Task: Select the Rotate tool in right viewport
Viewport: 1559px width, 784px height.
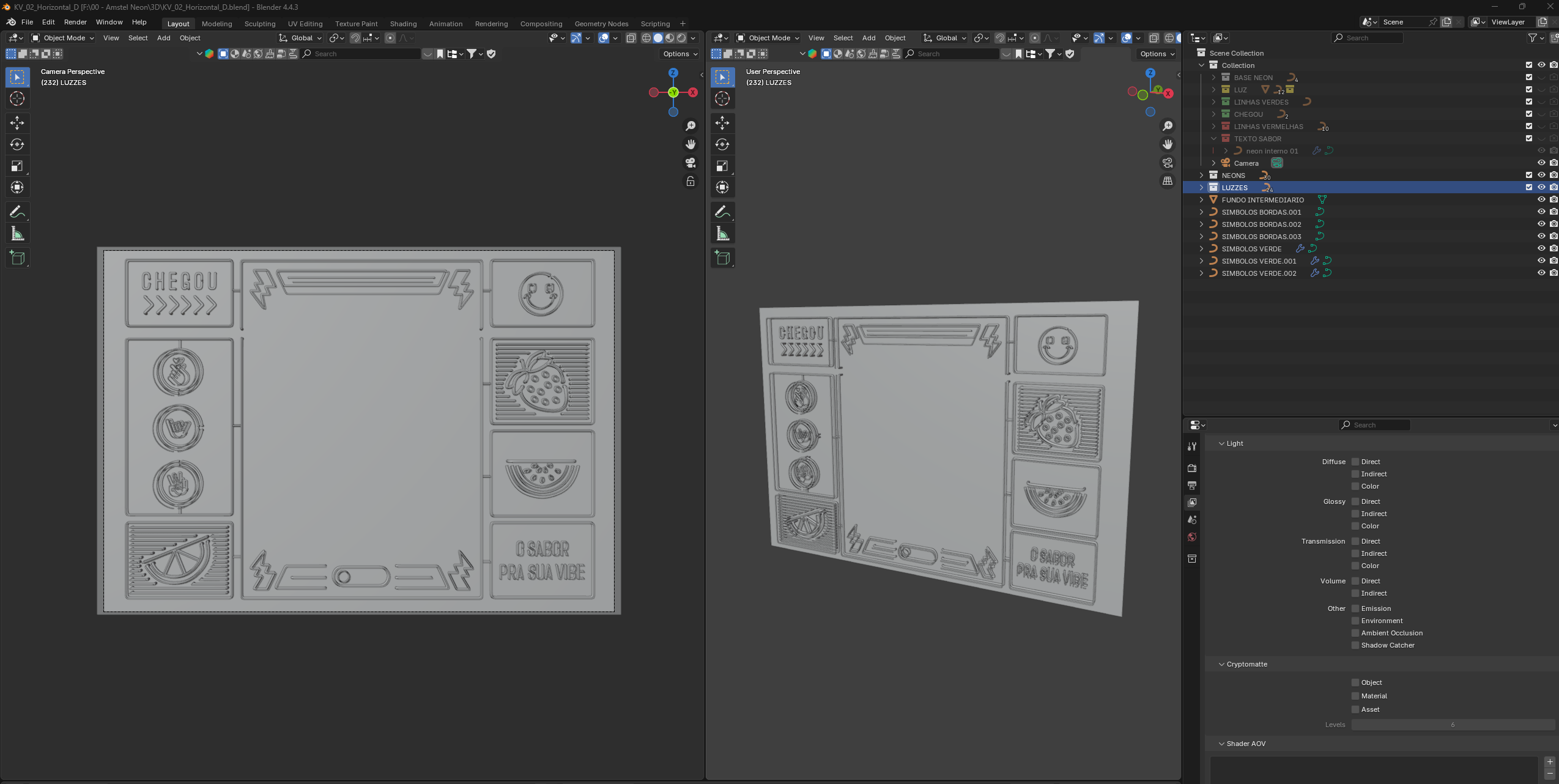Action: 722,144
